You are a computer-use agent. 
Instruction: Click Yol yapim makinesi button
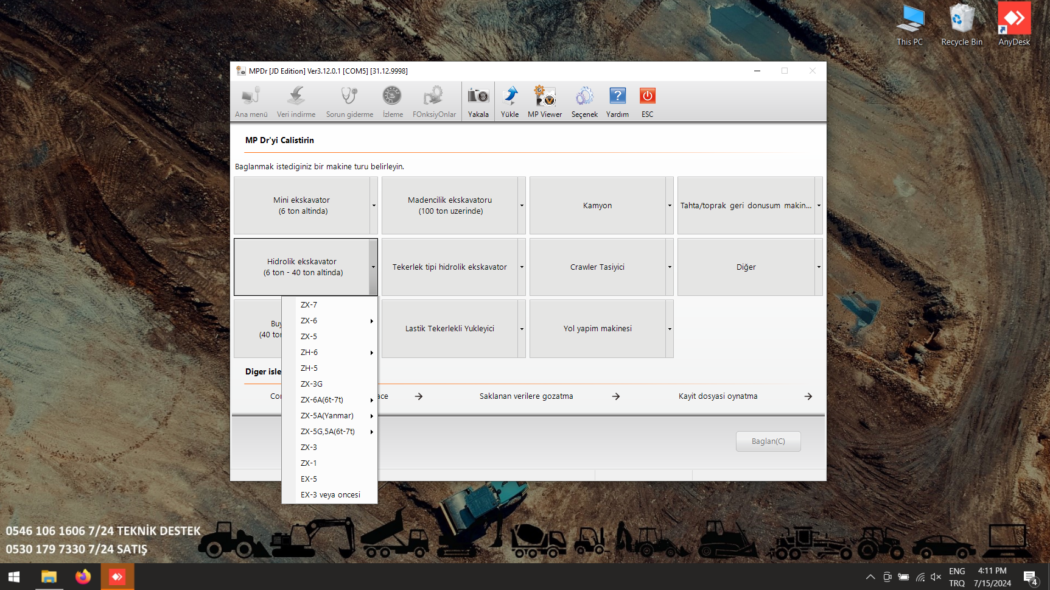pyautogui.click(x=597, y=328)
